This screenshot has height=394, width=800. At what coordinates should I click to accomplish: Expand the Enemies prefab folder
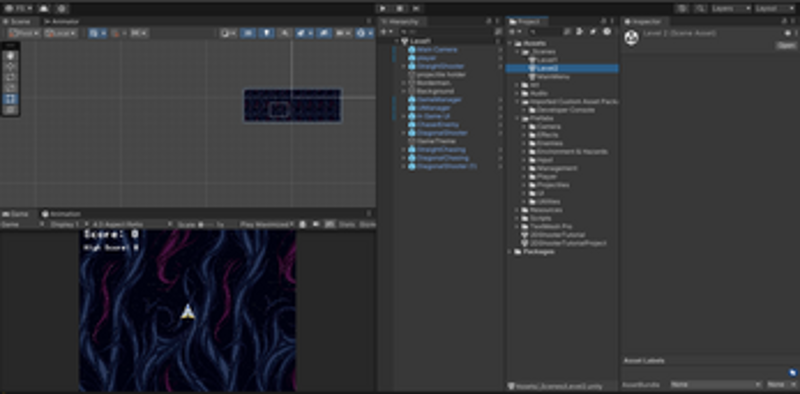point(524,143)
